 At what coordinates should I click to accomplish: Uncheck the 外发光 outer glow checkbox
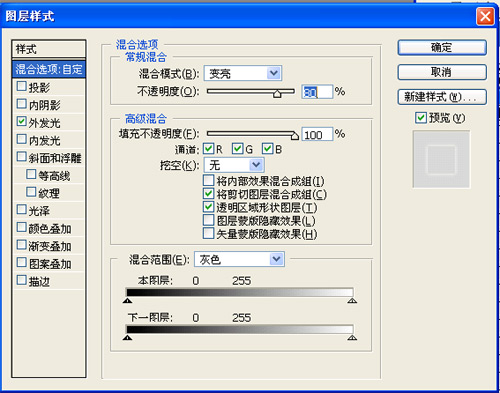[x=22, y=121]
